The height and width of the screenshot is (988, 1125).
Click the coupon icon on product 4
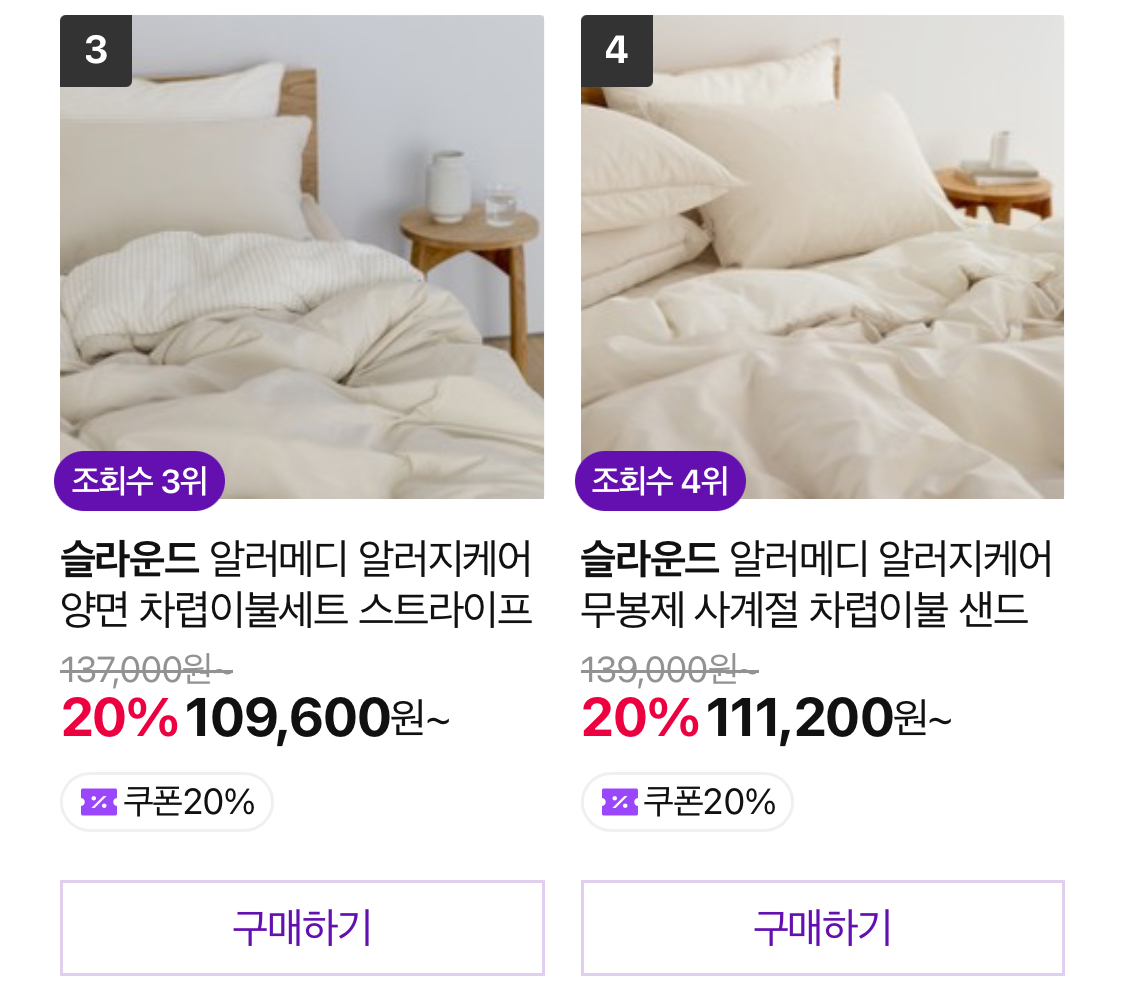pyautogui.click(x=620, y=802)
